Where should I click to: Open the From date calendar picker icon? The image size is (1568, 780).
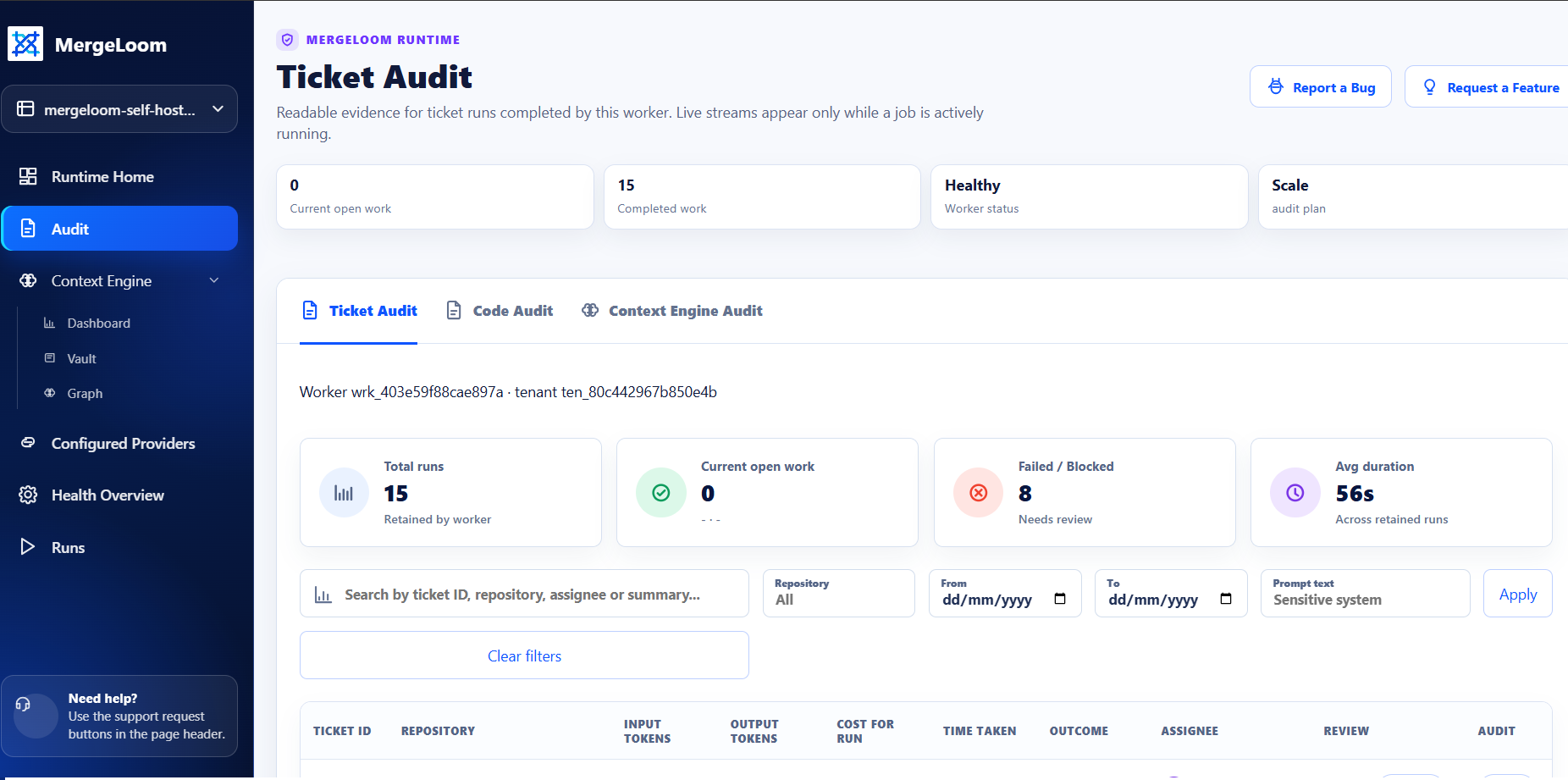pos(1060,599)
